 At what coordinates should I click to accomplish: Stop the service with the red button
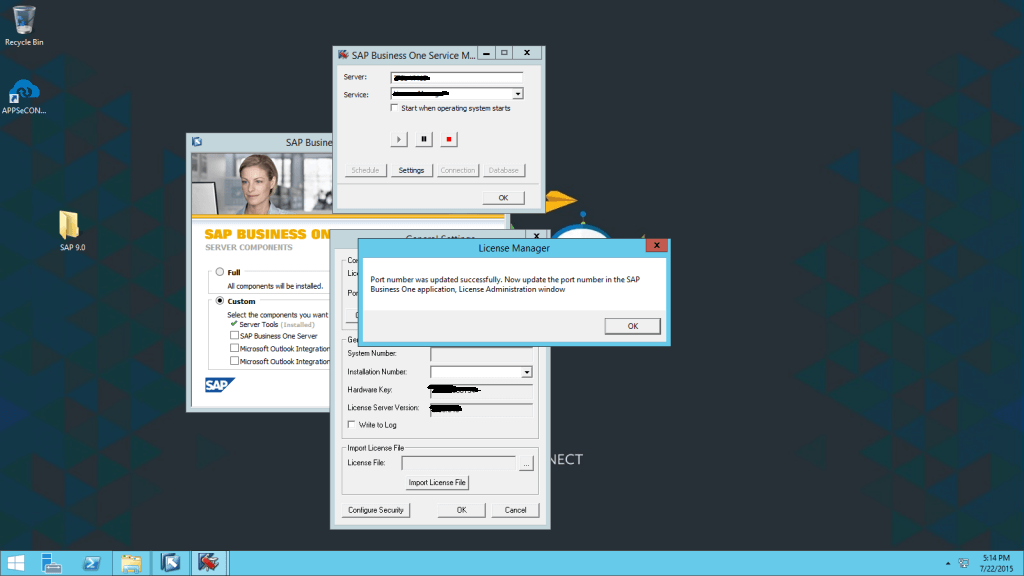click(x=449, y=139)
